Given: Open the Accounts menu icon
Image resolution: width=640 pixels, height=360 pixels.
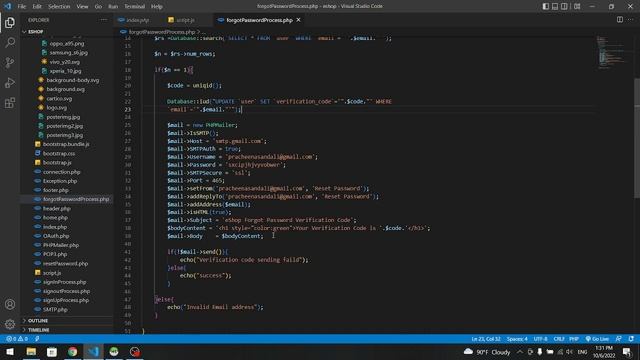Looking at the screenshot, I should pyautogui.click(x=10, y=304).
